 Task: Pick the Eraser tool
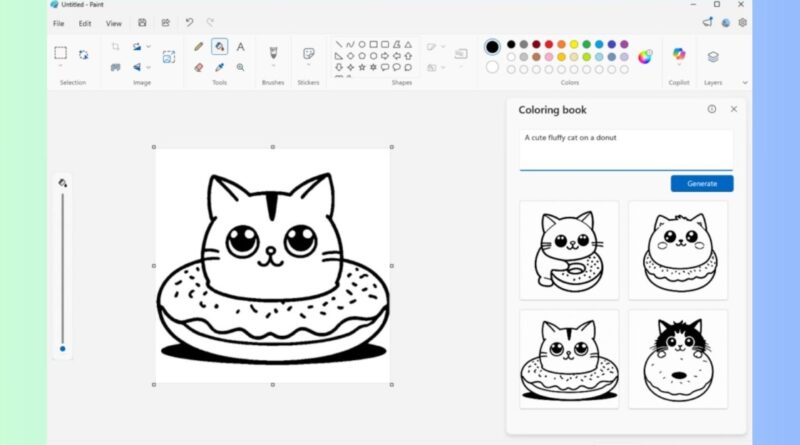[198, 67]
